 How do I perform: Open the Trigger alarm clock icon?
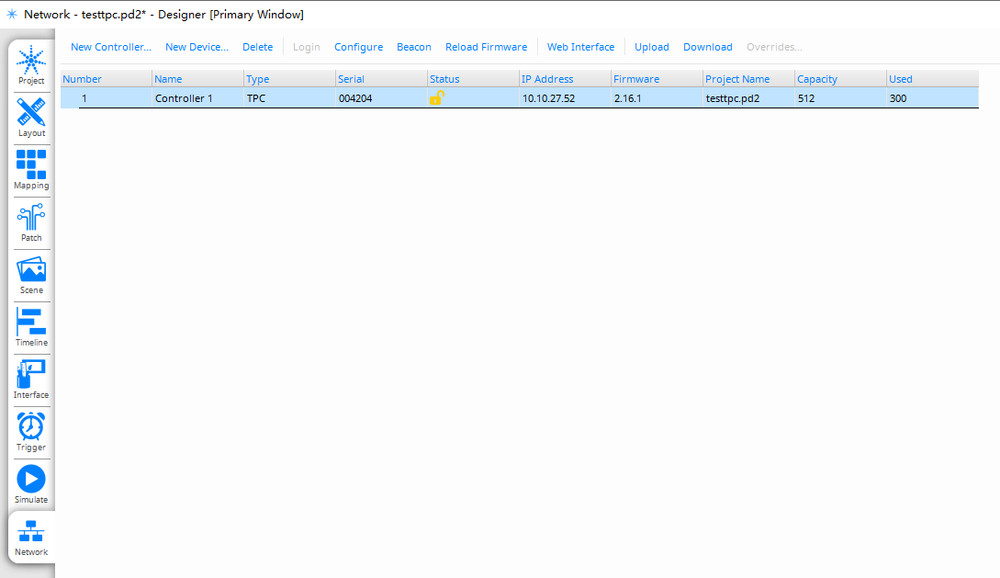(x=31, y=428)
